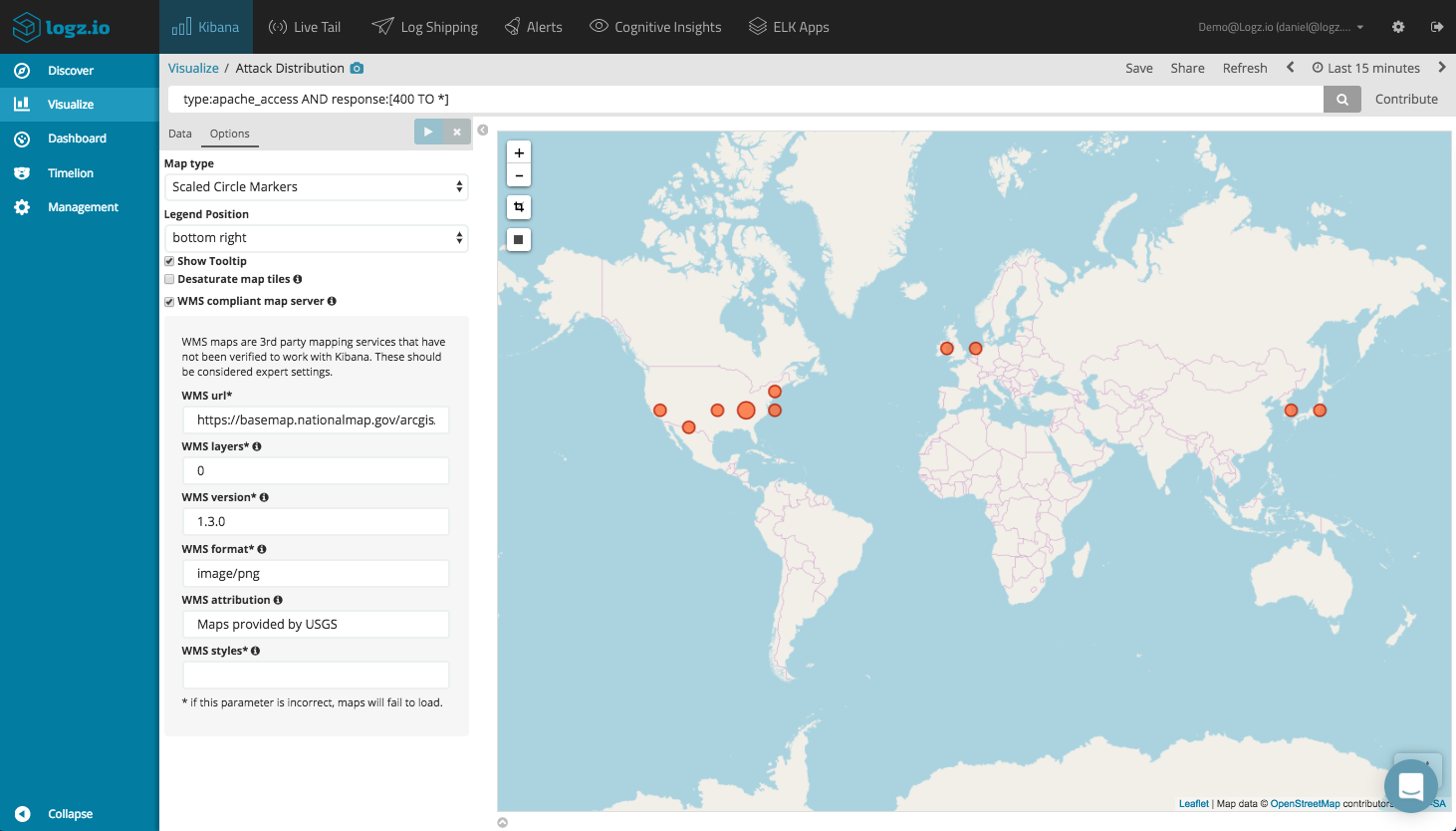Viewport: 1456px width, 831px height.
Task: Click info icon next to WMS format
Action: point(262,549)
